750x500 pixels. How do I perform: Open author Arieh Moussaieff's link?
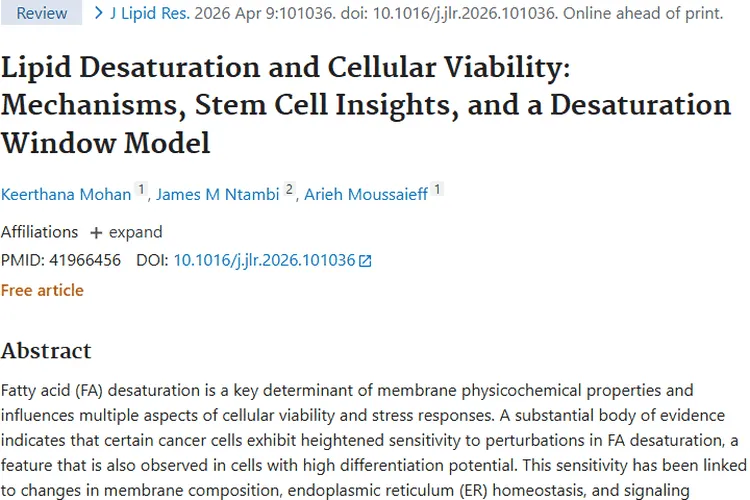tap(365, 193)
